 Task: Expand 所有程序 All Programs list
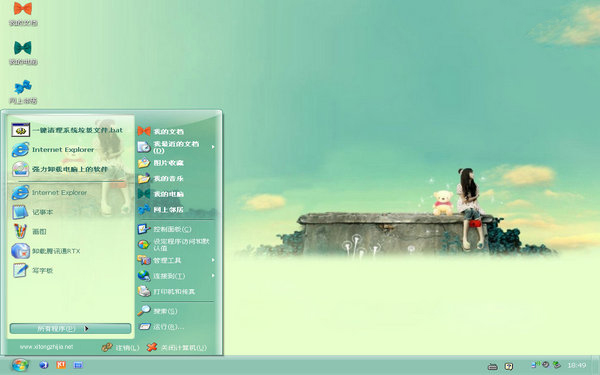[x=70, y=328]
